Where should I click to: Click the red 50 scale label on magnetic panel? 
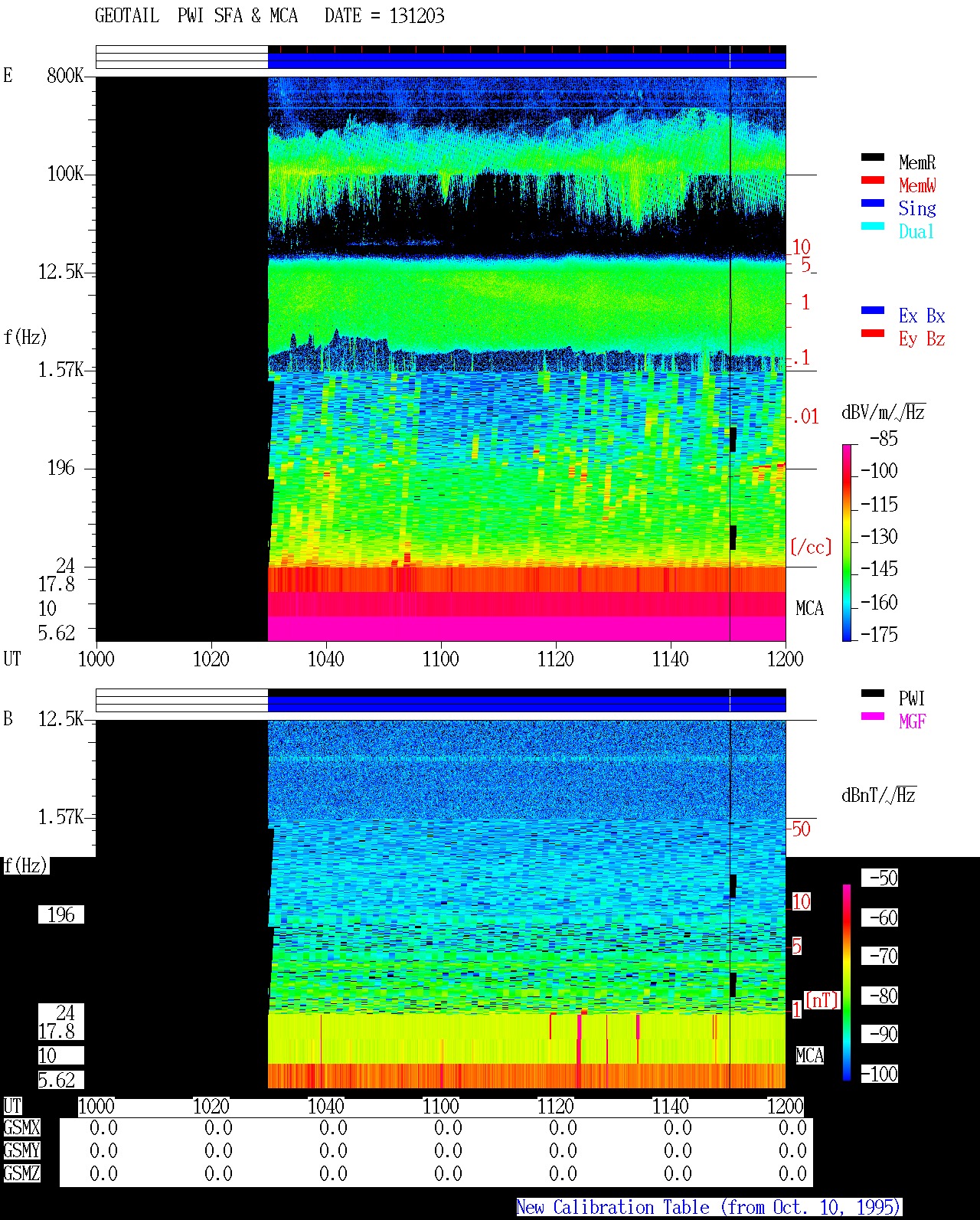pos(801,829)
